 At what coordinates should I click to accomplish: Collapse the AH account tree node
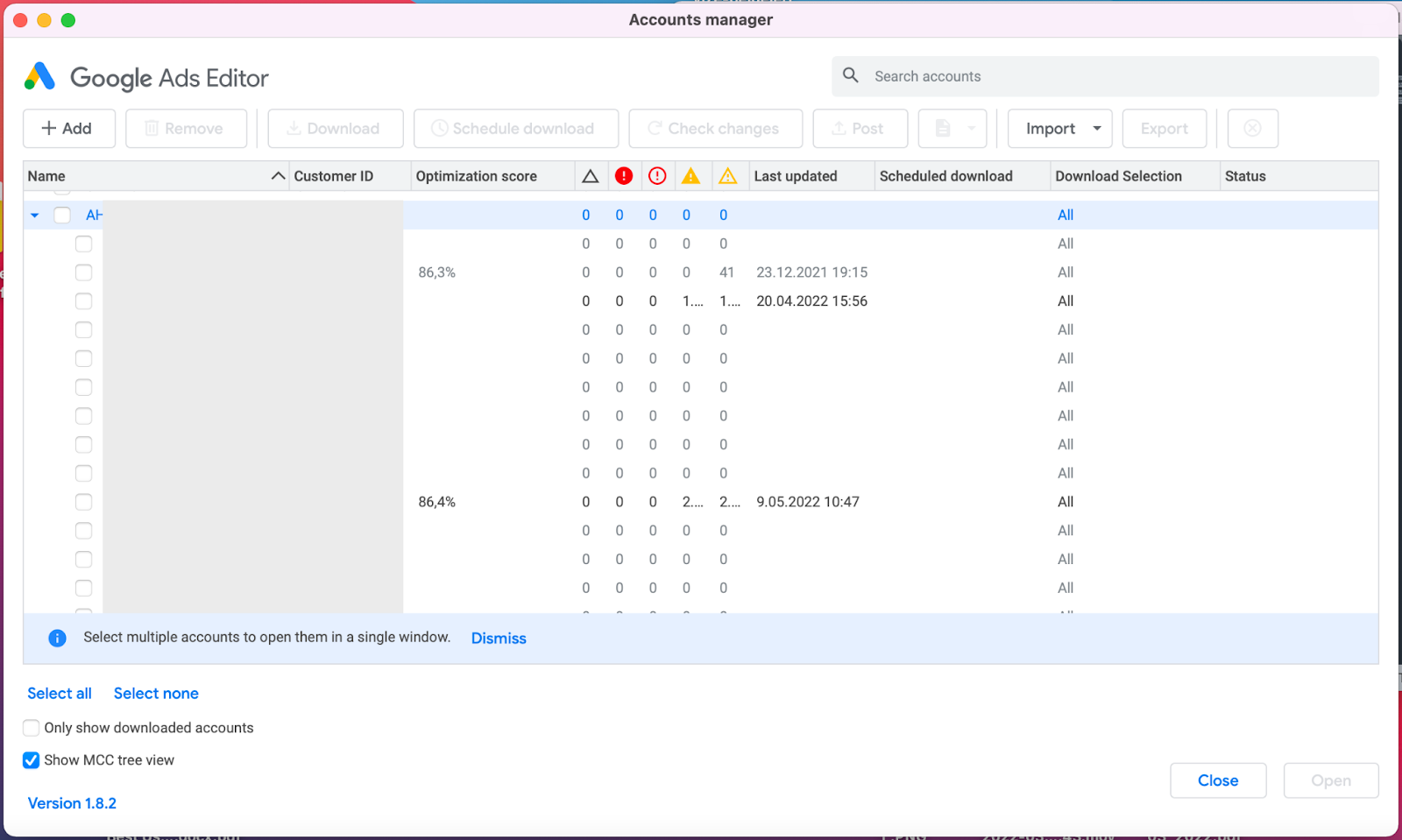[35, 215]
